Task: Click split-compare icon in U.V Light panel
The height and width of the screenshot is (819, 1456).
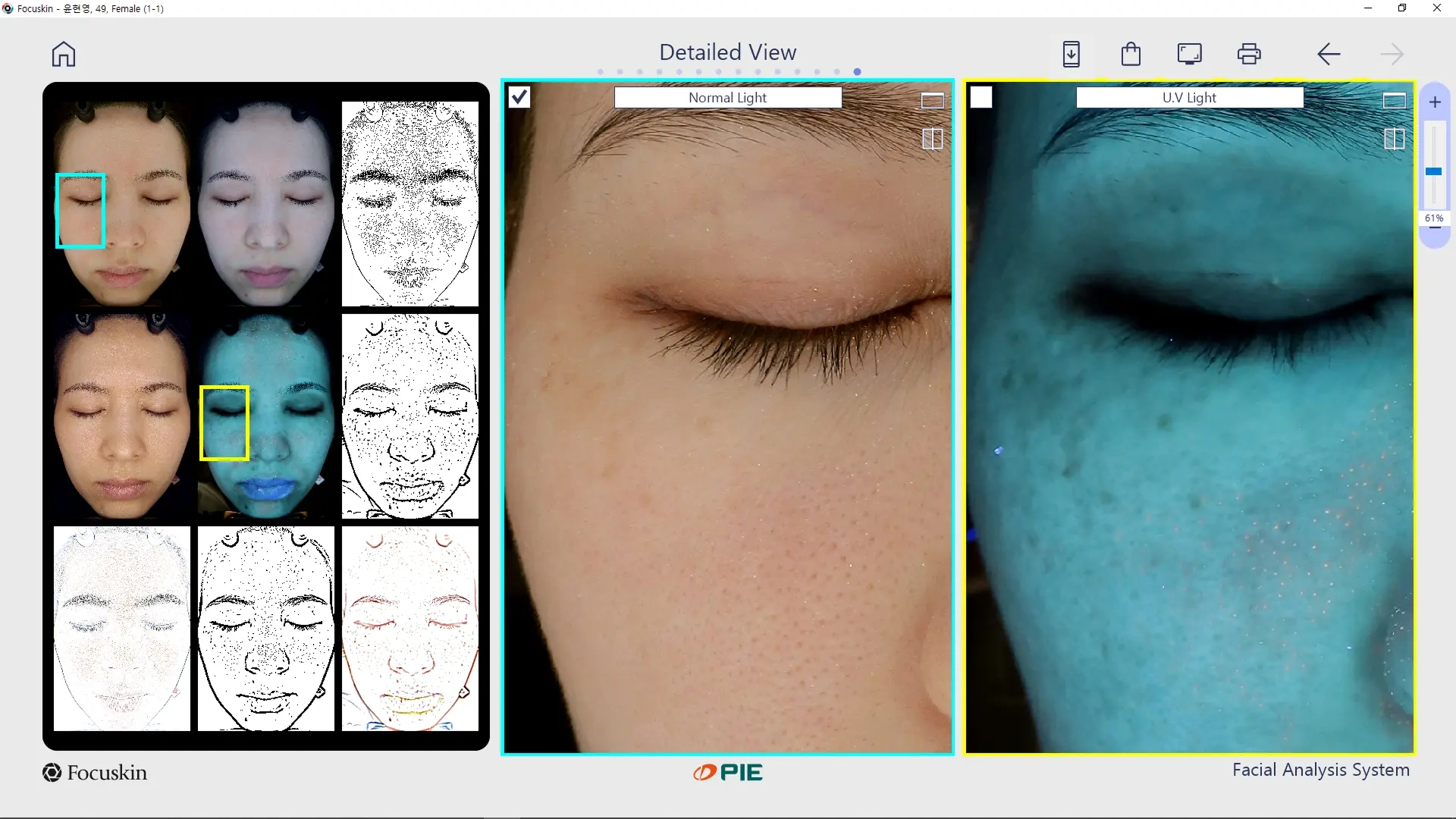Action: pyautogui.click(x=1394, y=139)
